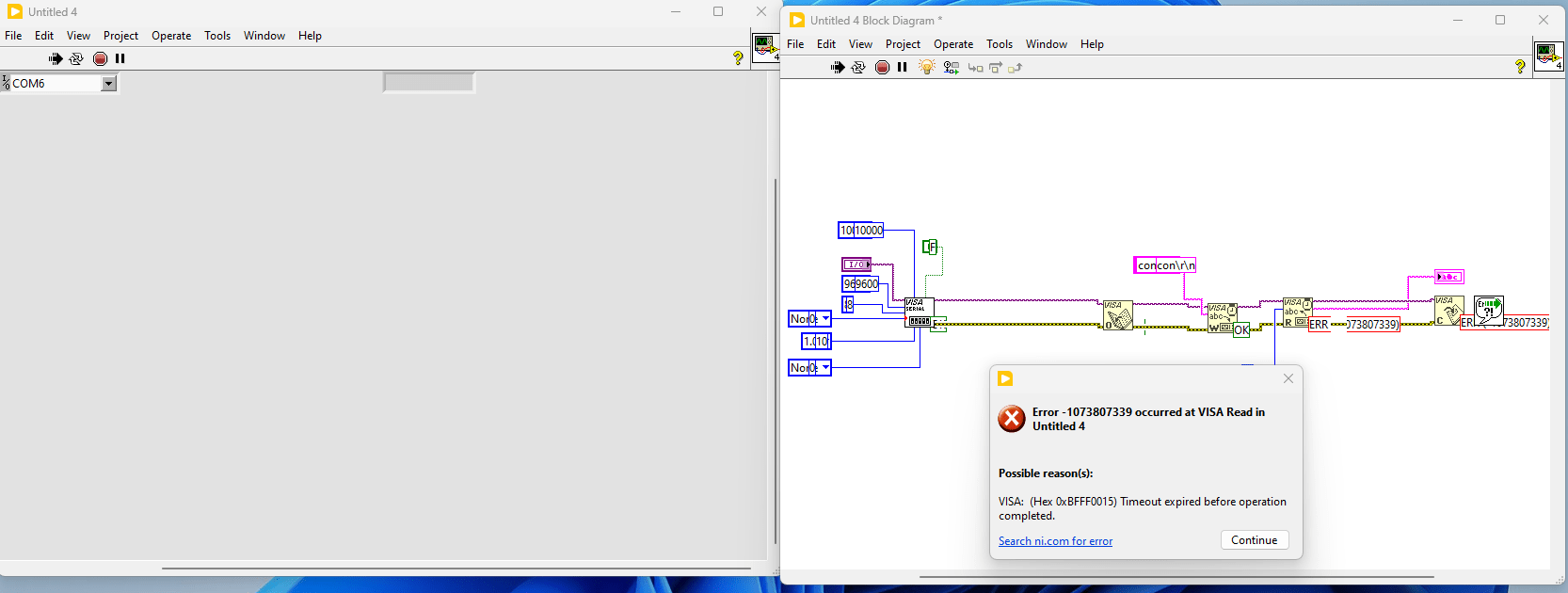The width and height of the screenshot is (1568, 593).
Task: Toggle Pause in the front panel toolbar
Action: click(x=120, y=58)
